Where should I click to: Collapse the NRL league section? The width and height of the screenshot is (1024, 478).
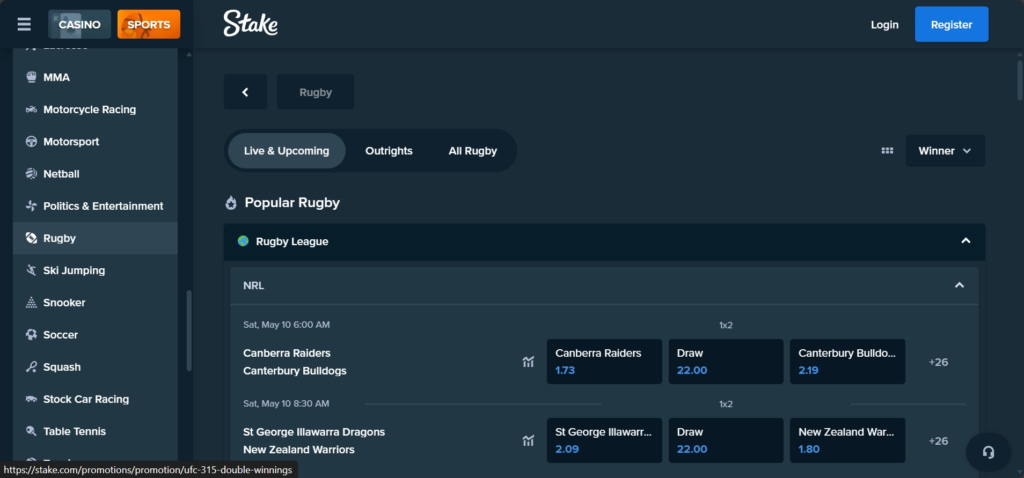pos(959,285)
